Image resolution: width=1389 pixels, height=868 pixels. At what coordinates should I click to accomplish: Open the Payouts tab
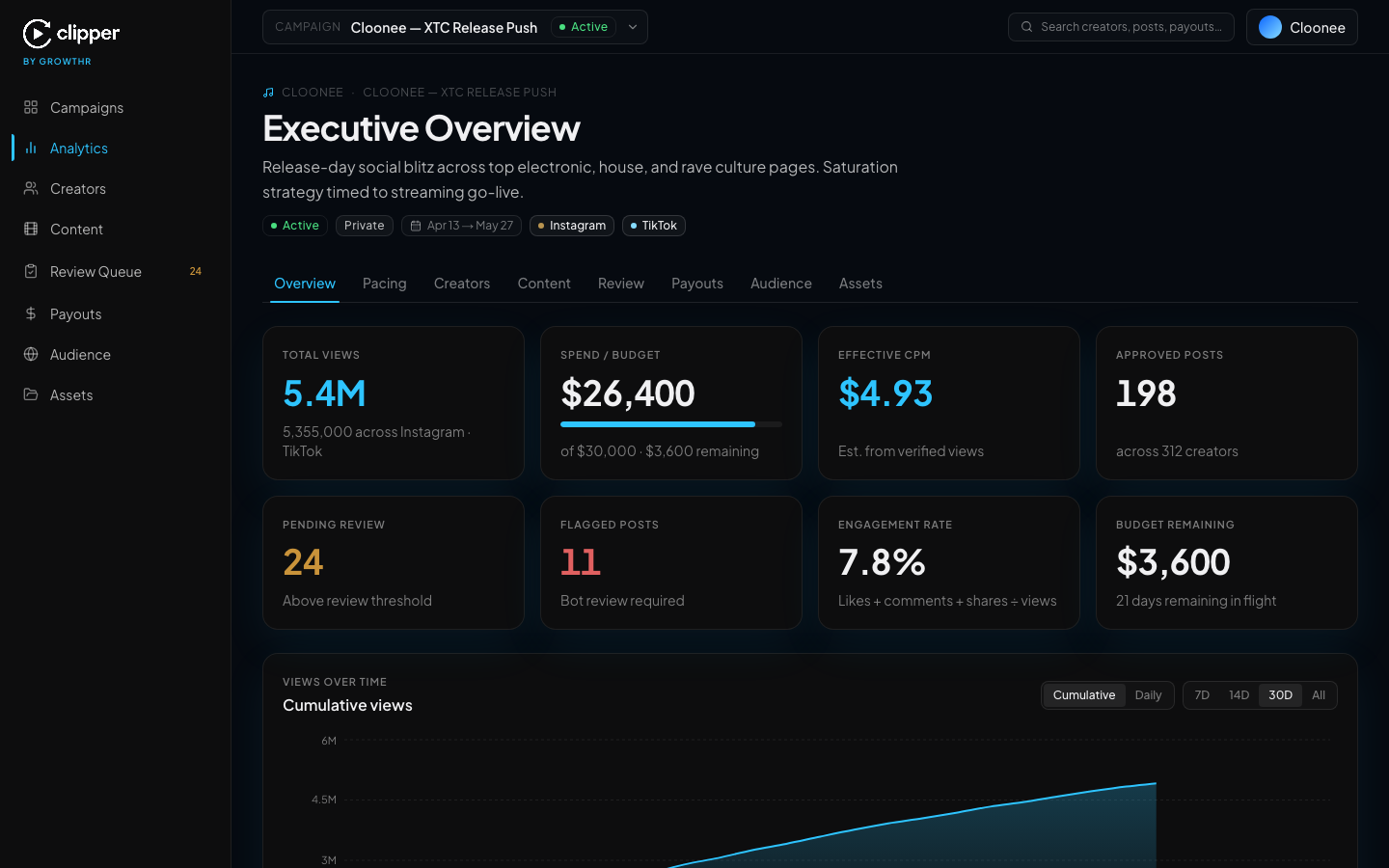click(x=697, y=284)
